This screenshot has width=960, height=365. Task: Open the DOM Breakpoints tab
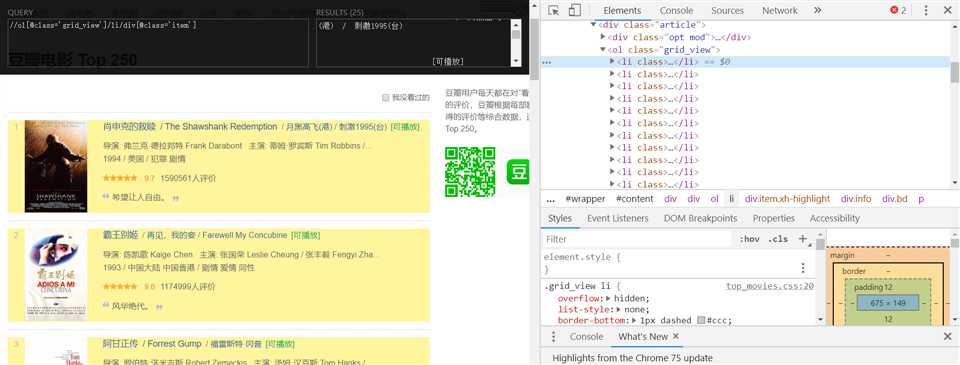click(x=700, y=218)
